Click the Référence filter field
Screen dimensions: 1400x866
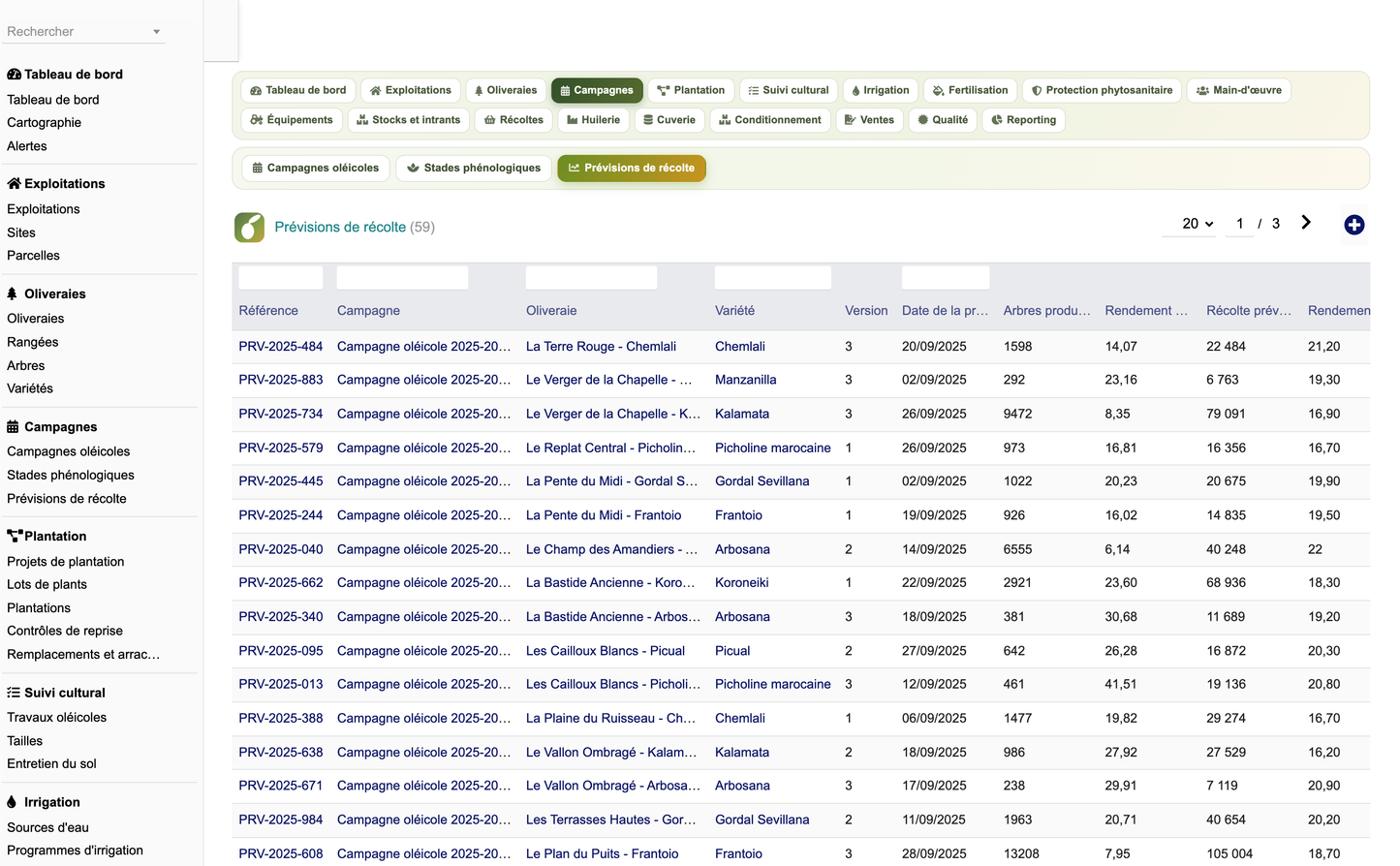click(x=281, y=278)
